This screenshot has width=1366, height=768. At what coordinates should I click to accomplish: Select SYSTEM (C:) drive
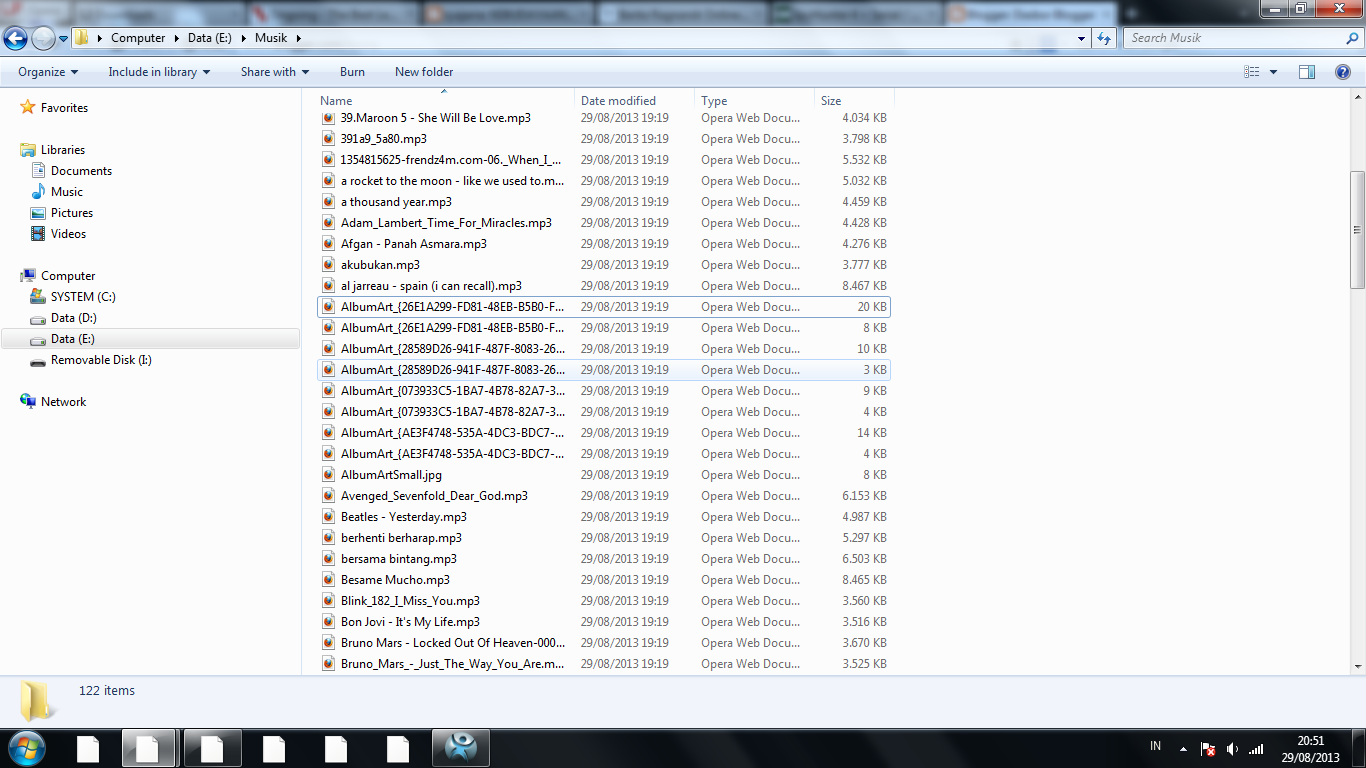83,297
